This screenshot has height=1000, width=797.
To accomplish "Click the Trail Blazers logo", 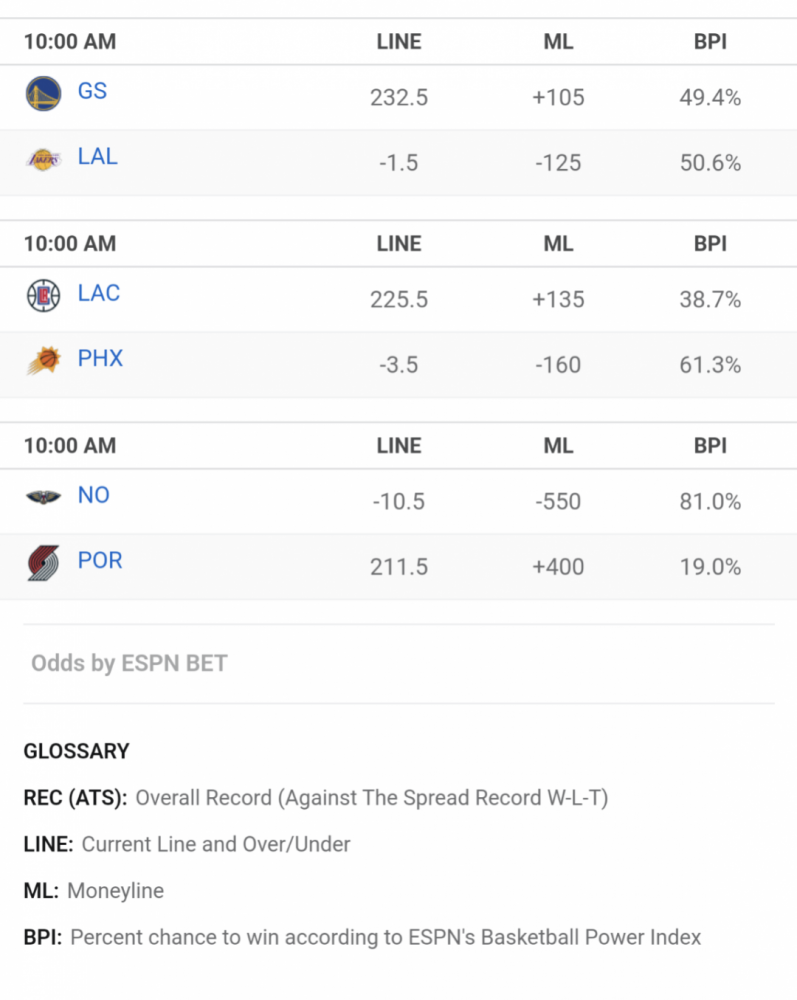I will (x=43, y=563).
